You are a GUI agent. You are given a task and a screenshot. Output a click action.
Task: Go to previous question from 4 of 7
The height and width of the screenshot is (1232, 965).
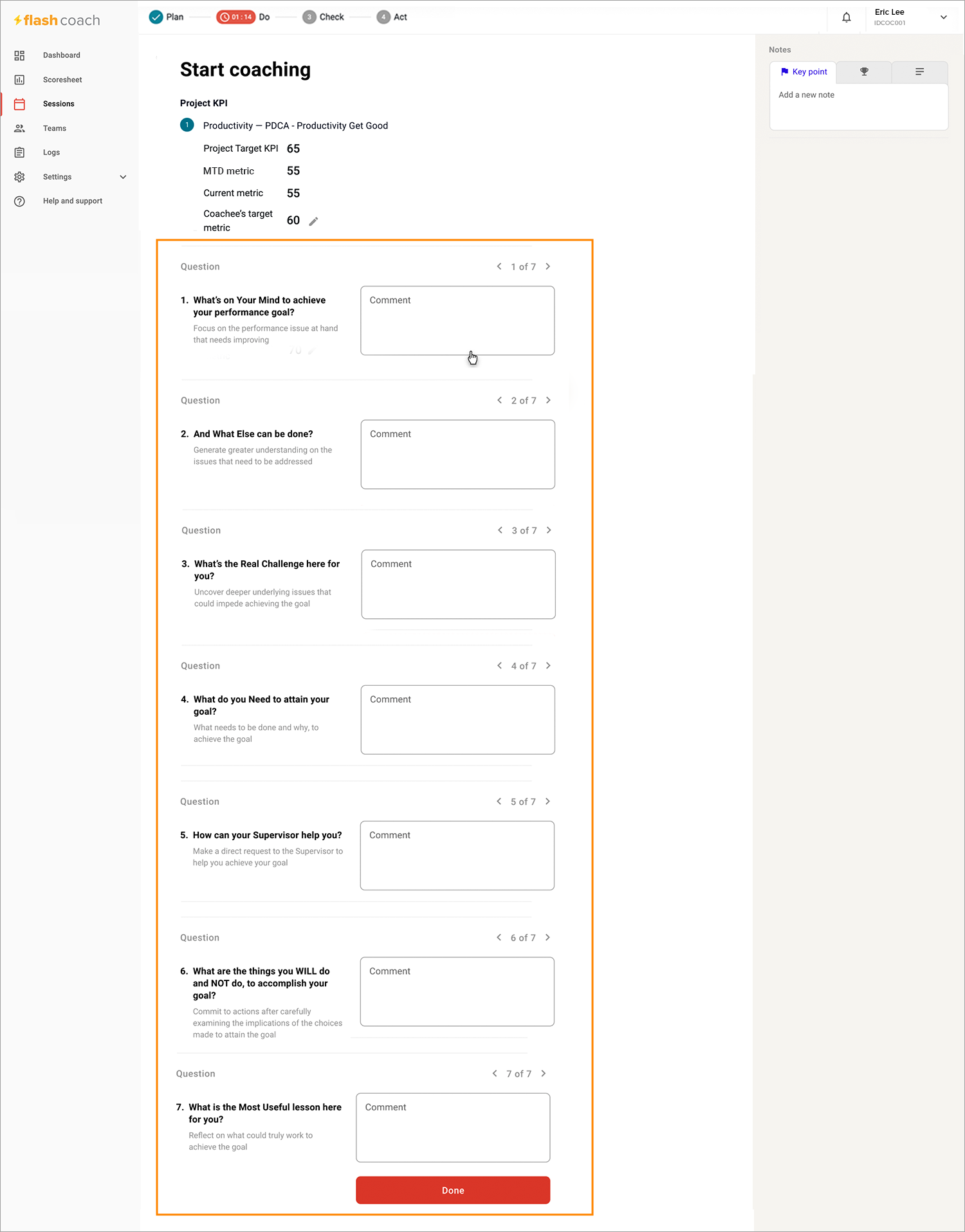499,666
